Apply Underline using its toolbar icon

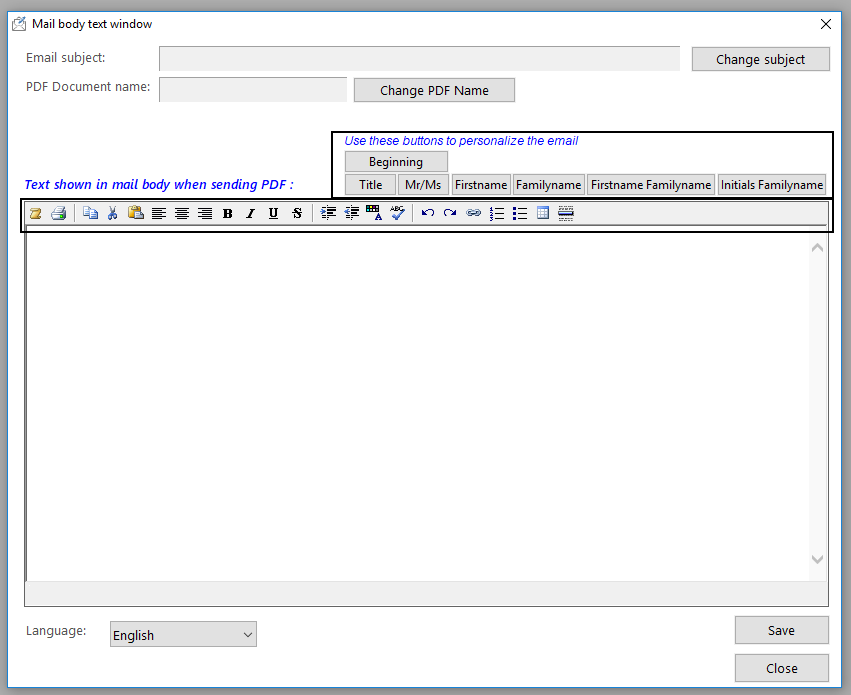(273, 213)
